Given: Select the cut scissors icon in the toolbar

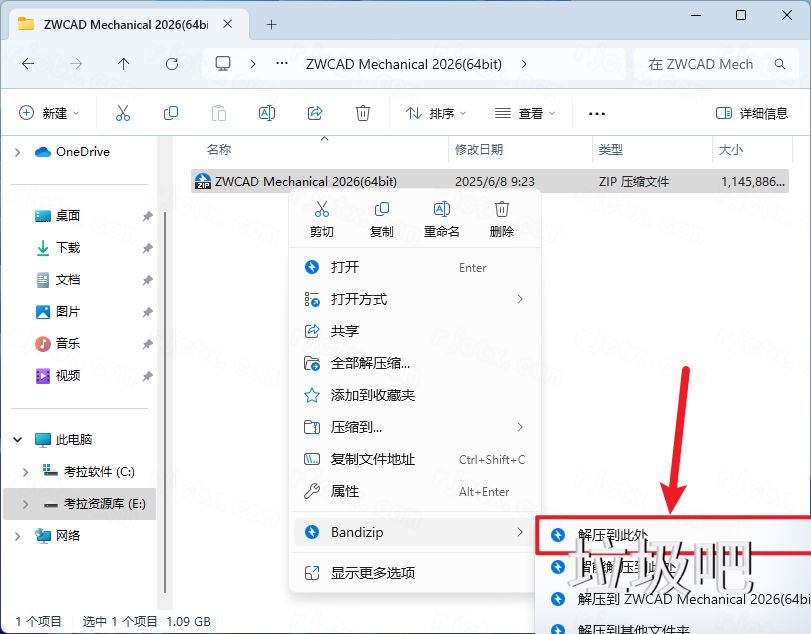Looking at the screenshot, I should (123, 113).
